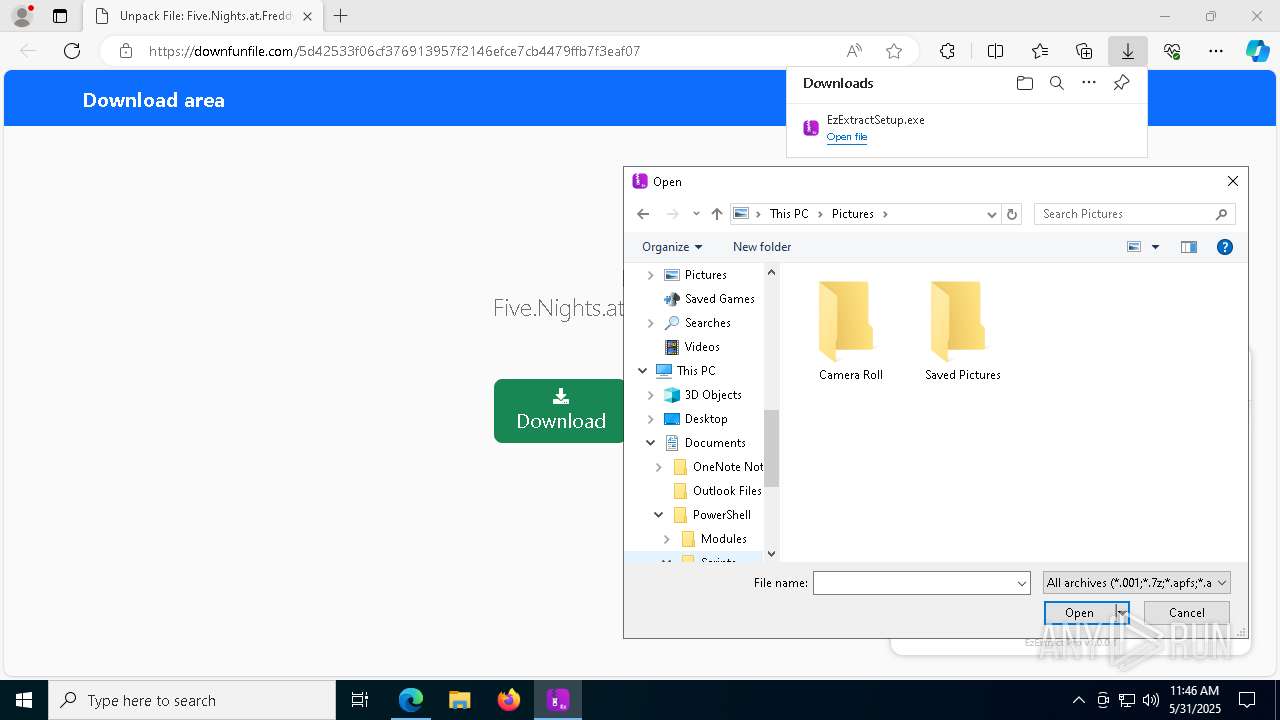Go back arrow in Open dialog

coord(643,214)
